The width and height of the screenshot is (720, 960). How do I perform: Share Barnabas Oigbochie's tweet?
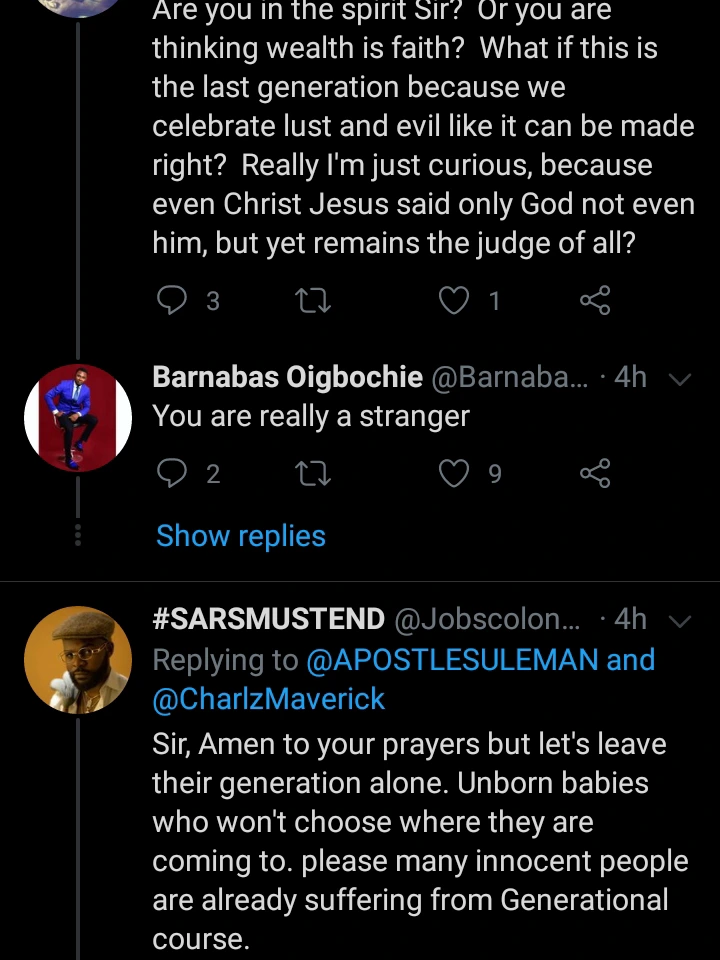point(594,473)
